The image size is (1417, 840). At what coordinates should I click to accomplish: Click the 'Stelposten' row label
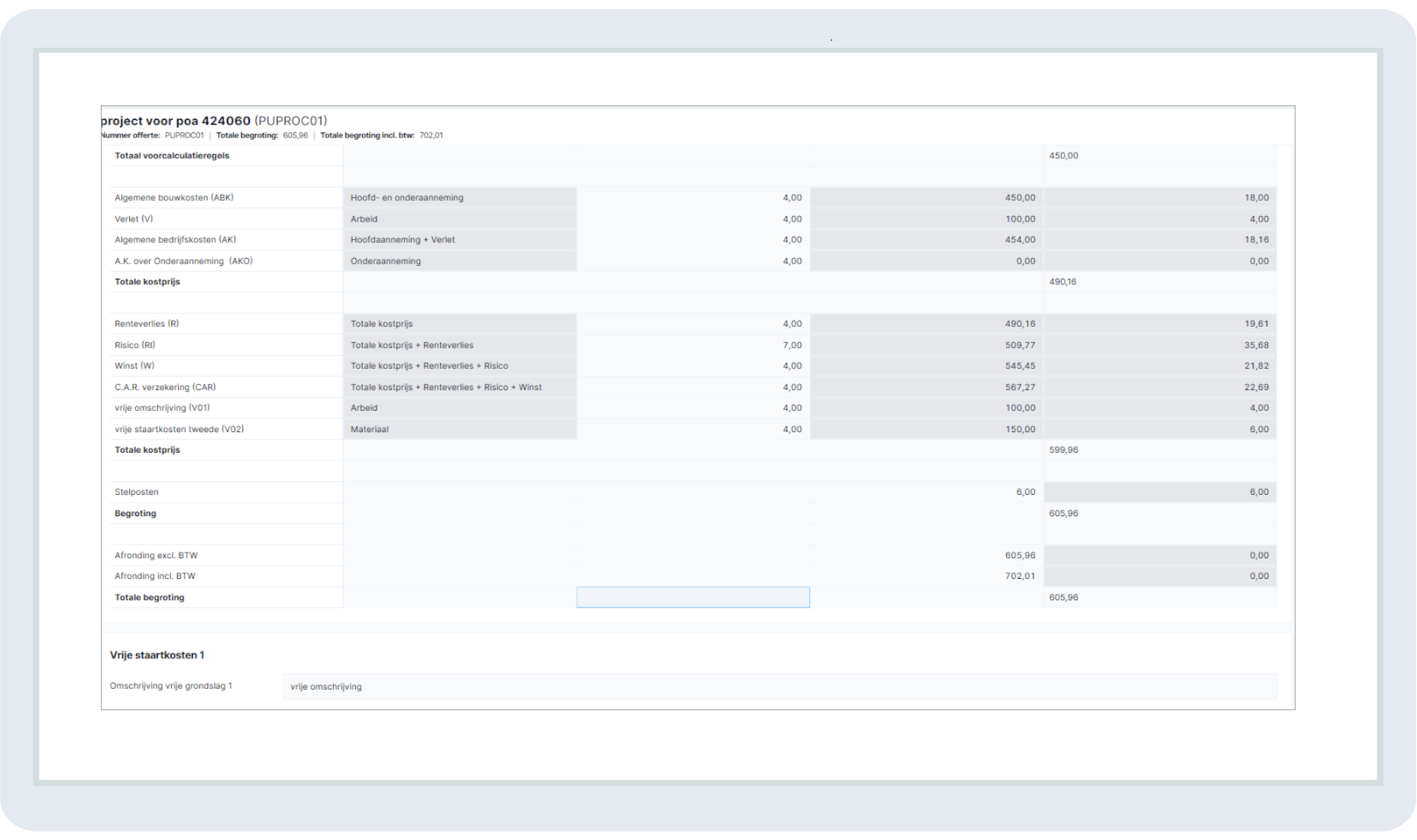(x=137, y=492)
